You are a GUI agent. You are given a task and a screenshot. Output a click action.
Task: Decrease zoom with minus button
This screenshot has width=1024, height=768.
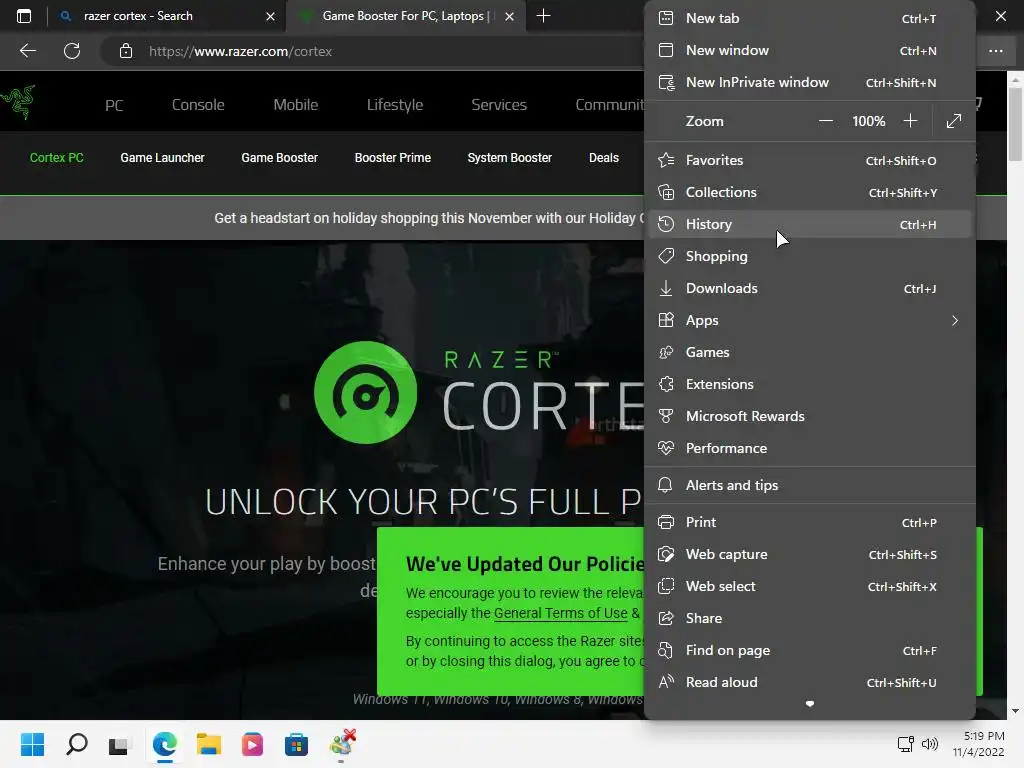pos(825,121)
